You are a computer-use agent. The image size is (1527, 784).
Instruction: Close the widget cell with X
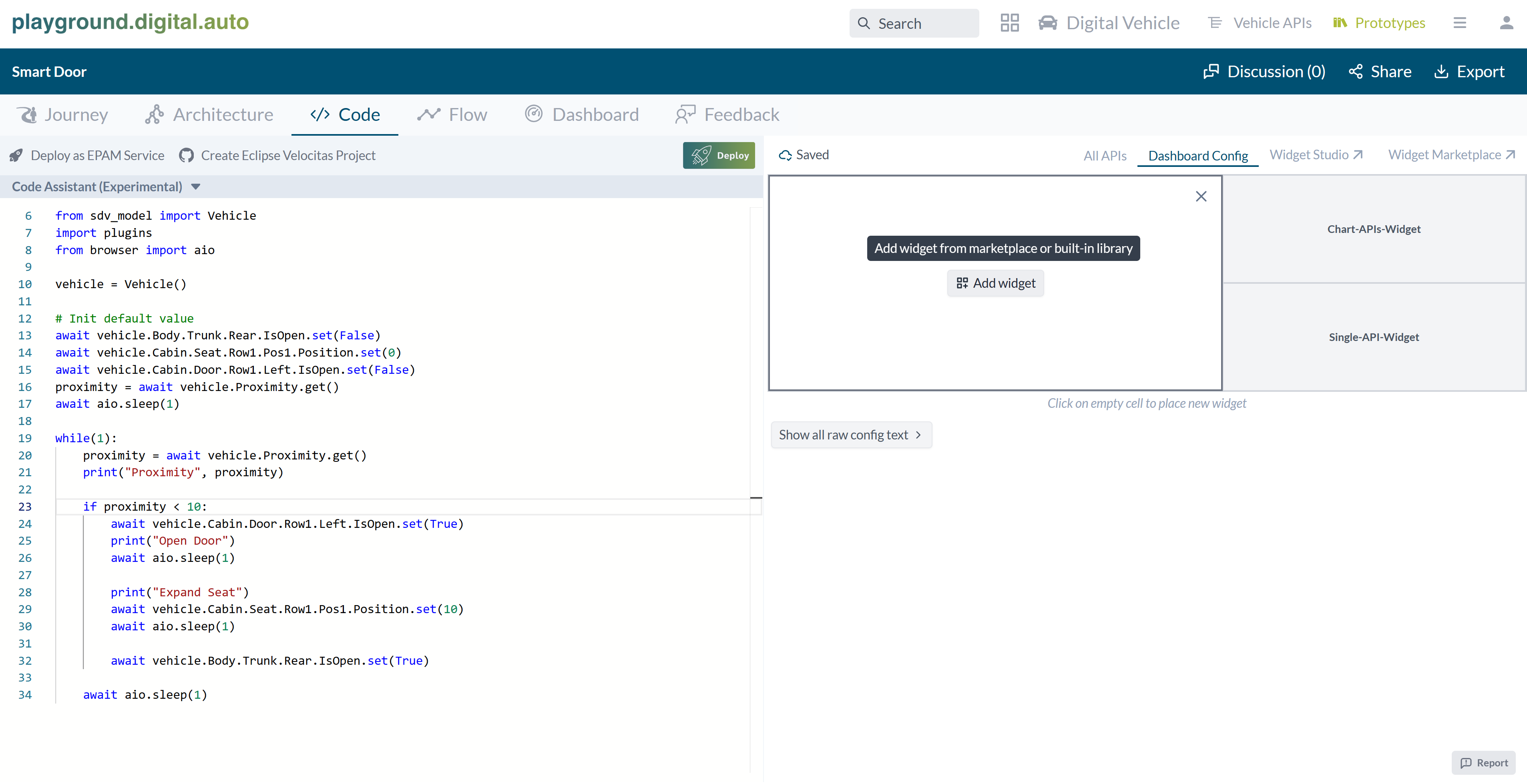1201,196
